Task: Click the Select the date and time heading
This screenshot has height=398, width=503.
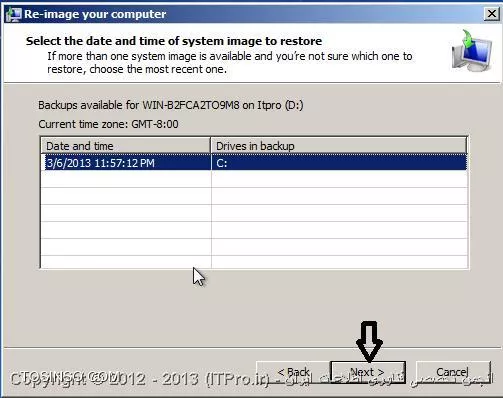Action: click(x=174, y=41)
